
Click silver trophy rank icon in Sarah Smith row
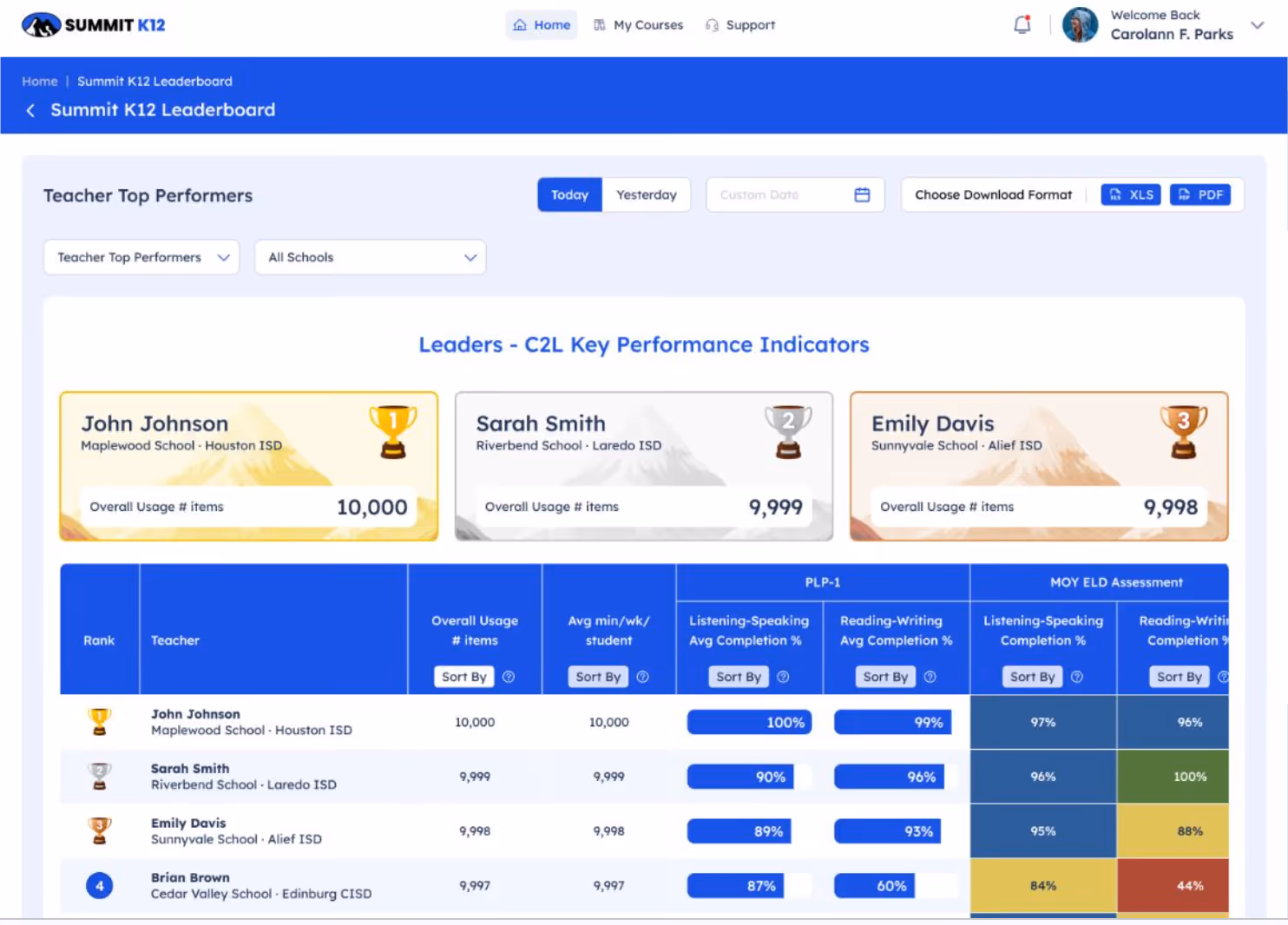100,776
